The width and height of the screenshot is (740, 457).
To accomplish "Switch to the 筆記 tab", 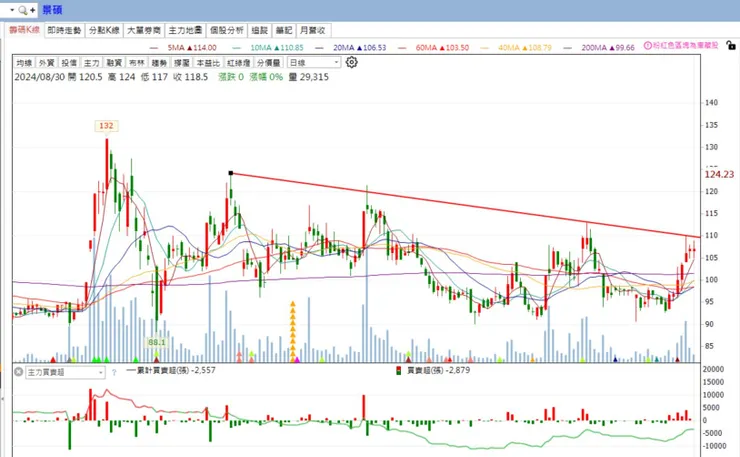I will [x=284, y=30].
